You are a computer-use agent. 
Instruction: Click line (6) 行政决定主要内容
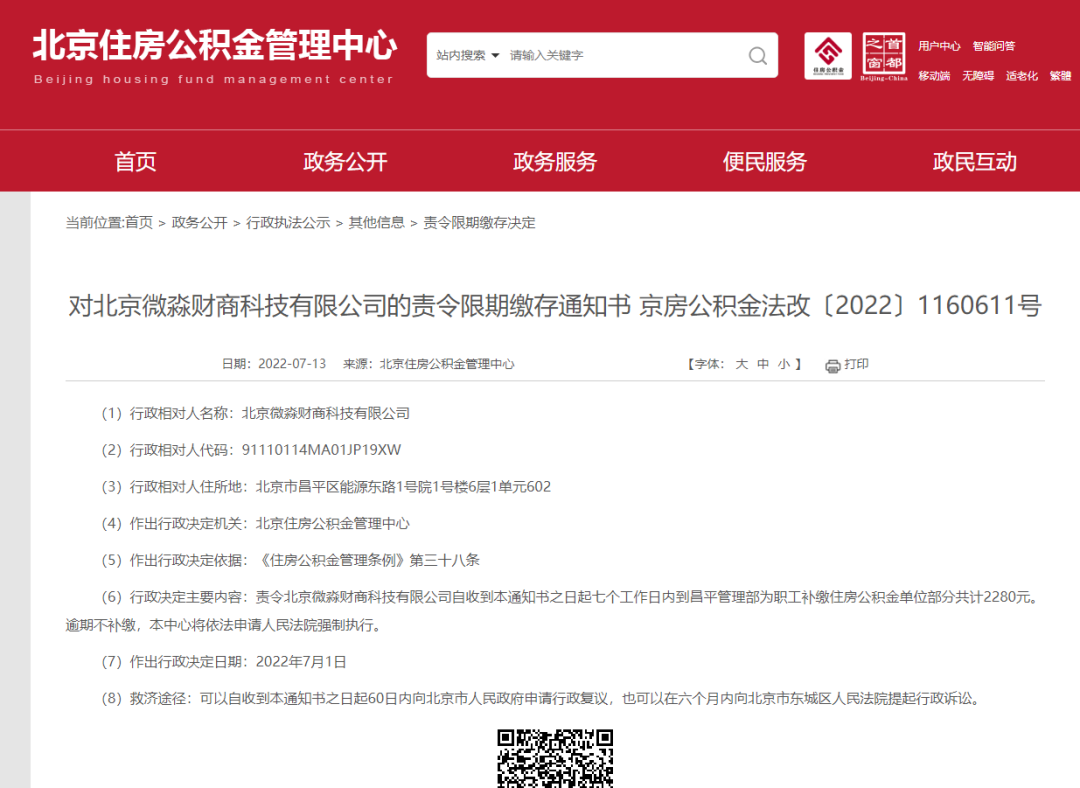570,597
